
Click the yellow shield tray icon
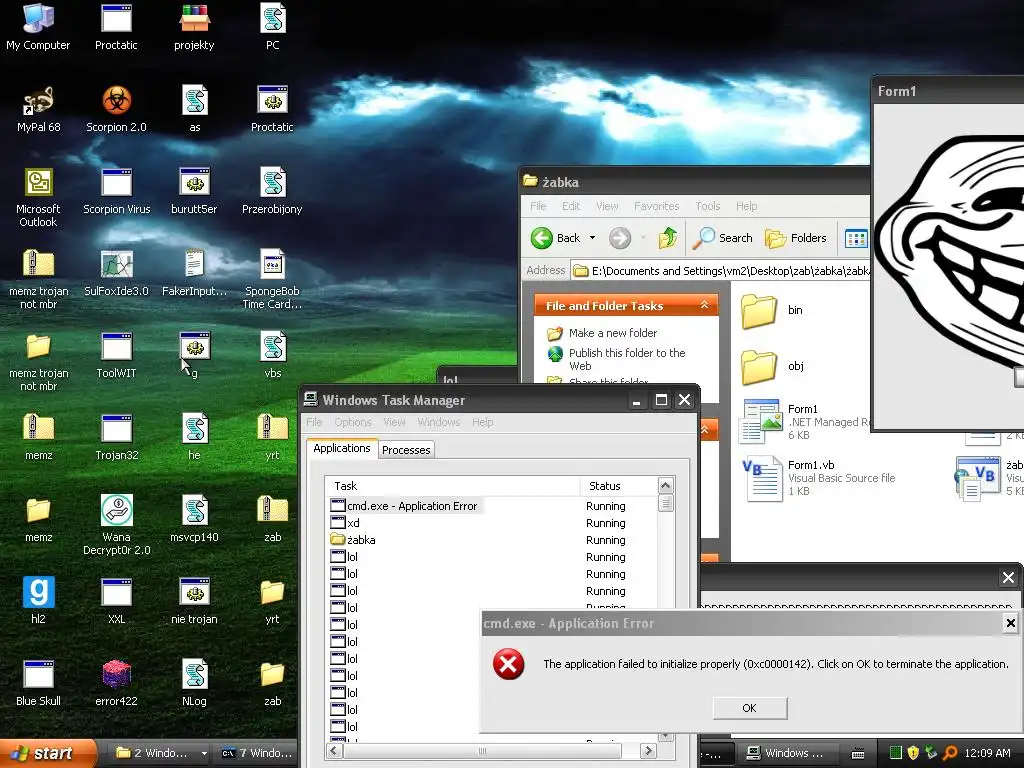click(913, 753)
